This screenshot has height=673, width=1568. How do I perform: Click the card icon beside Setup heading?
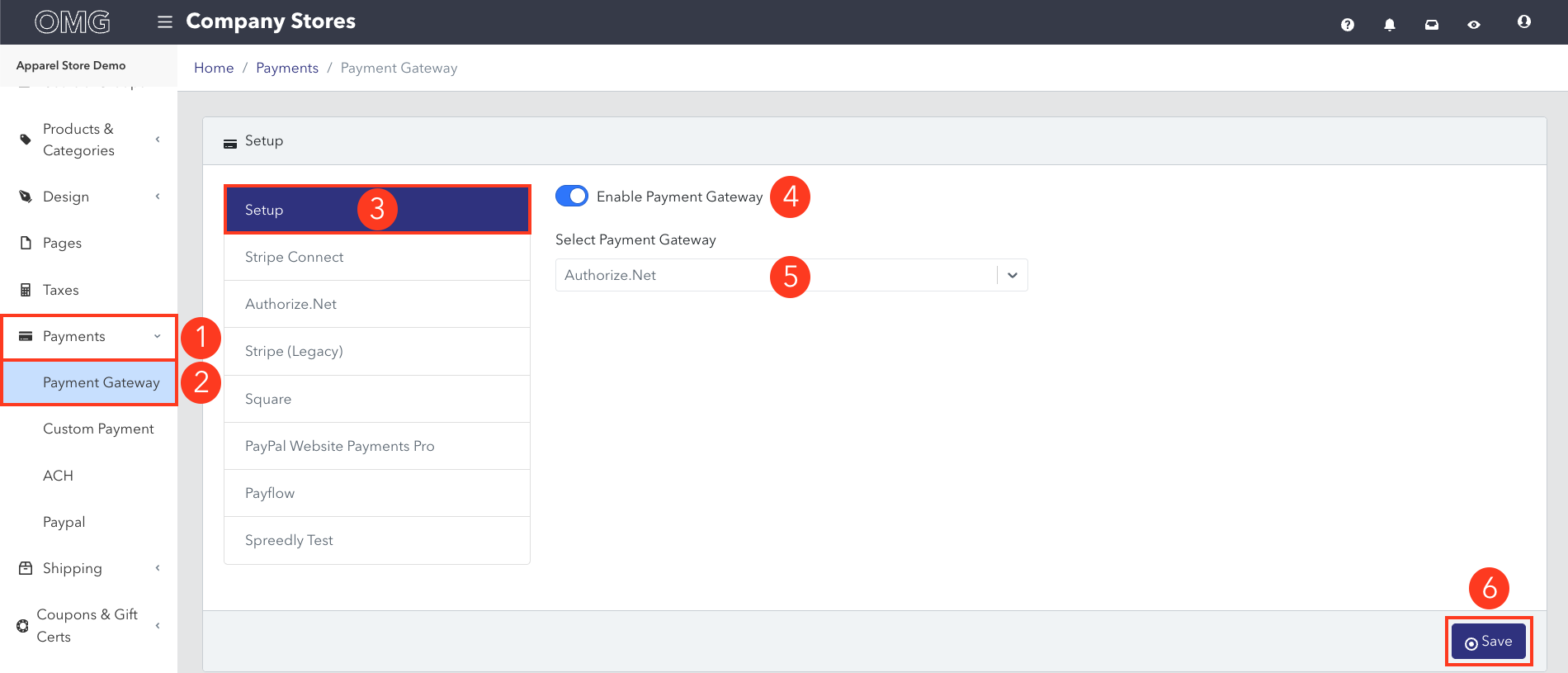tap(230, 144)
